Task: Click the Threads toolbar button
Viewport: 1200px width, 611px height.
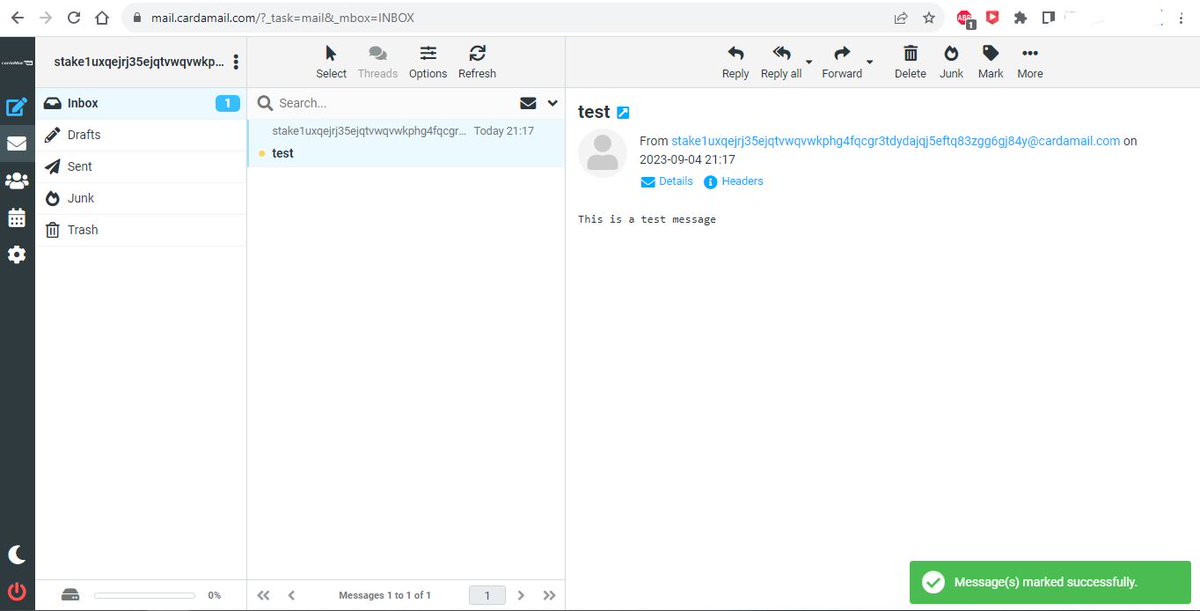Action: (x=377, y=62)
